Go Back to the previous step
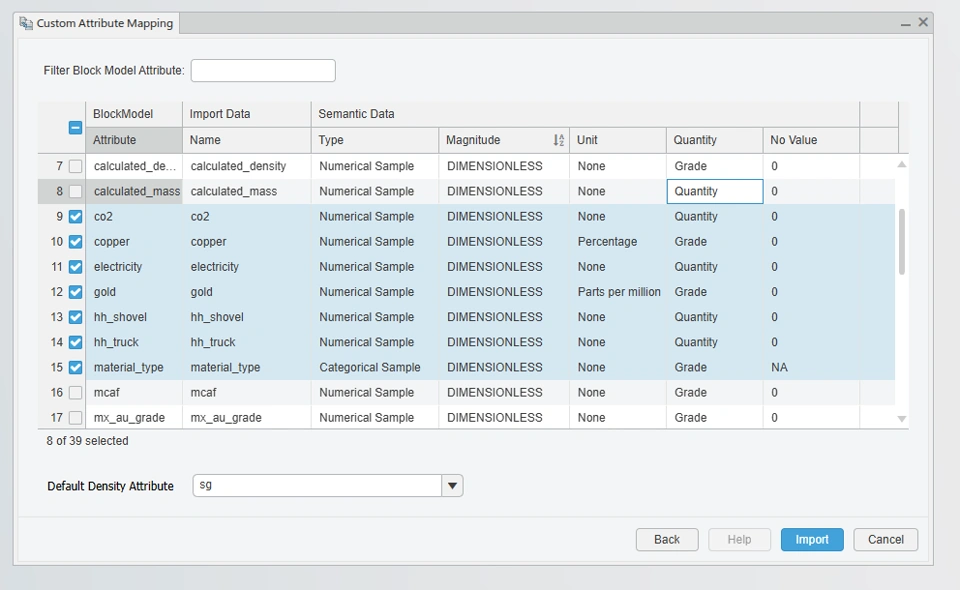Screen dimensions: 960x590 point(667,540)
